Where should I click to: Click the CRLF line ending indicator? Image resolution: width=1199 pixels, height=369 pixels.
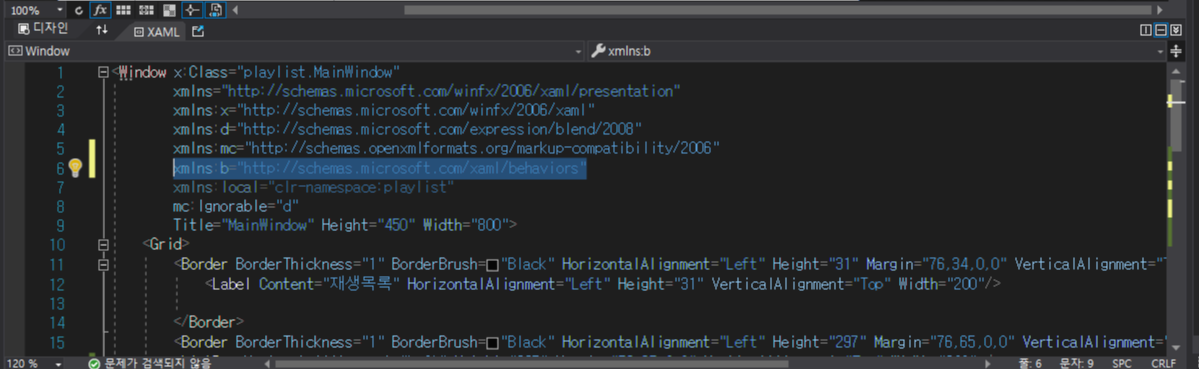tap(1164, 363)
